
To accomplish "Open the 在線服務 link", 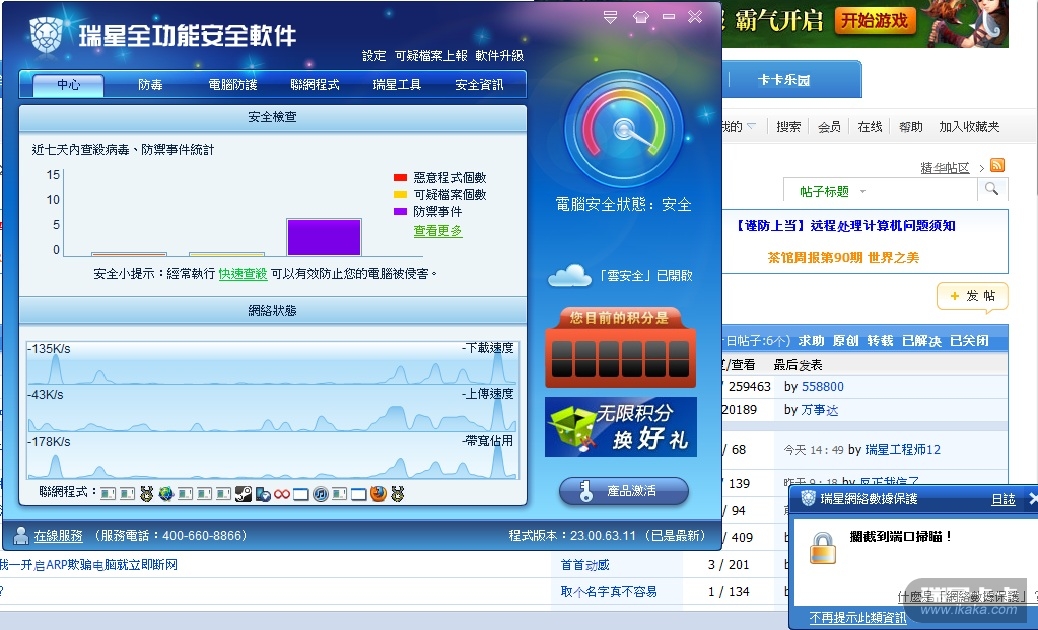I will (58, 535).
